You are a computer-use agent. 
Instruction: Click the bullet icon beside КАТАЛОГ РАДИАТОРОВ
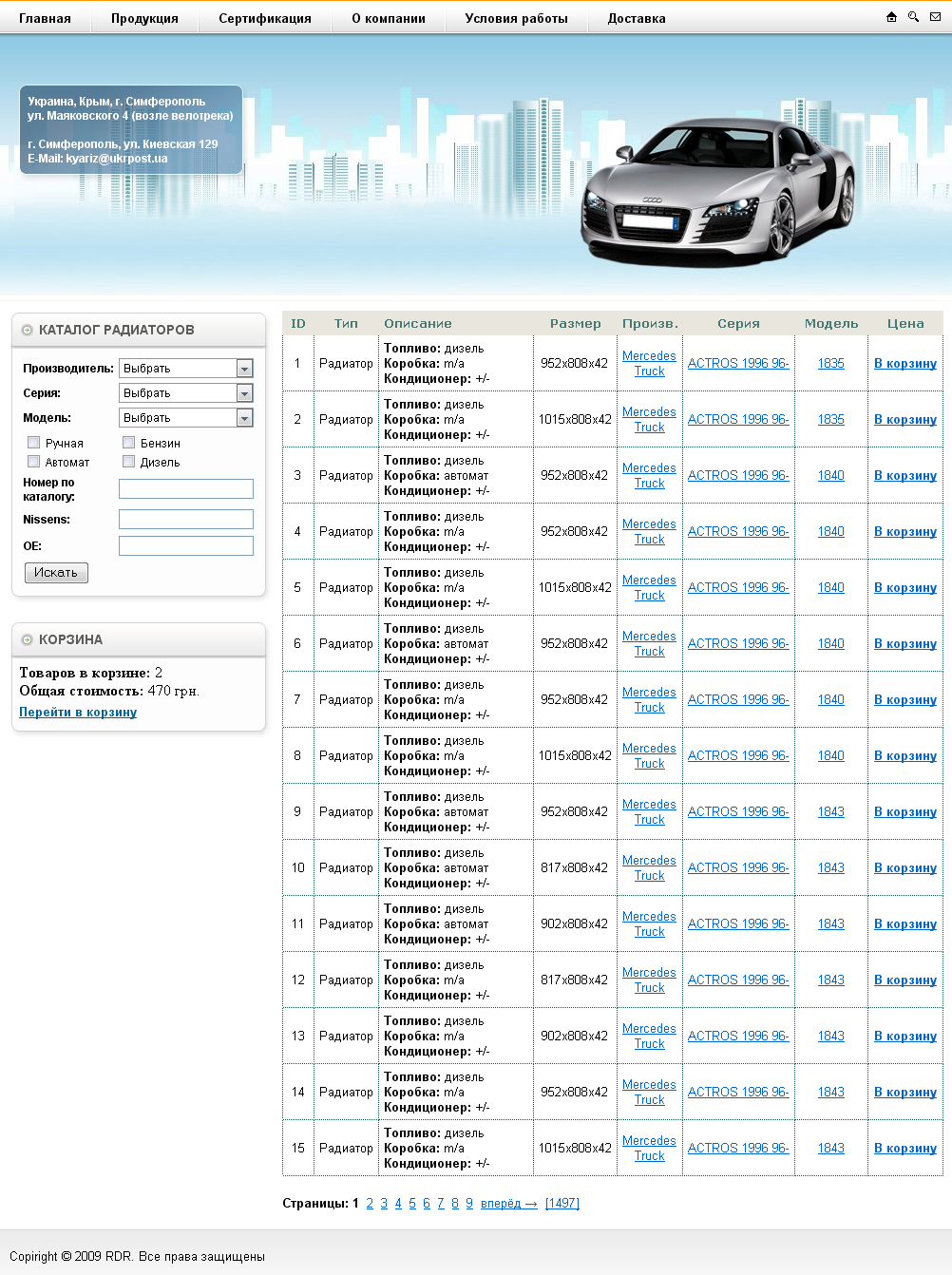pyautogui.click(x=27, y=330)
